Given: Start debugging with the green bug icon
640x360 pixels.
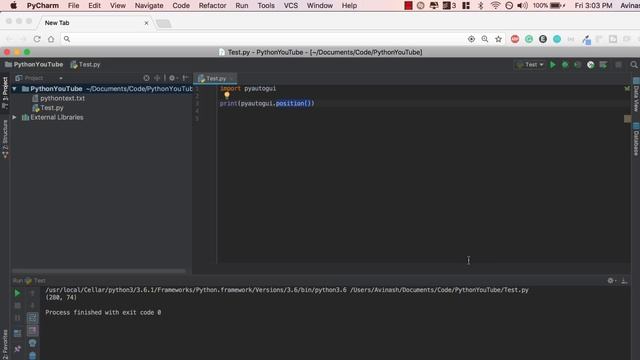Looking at the screenshot, I should coord(565,64).
